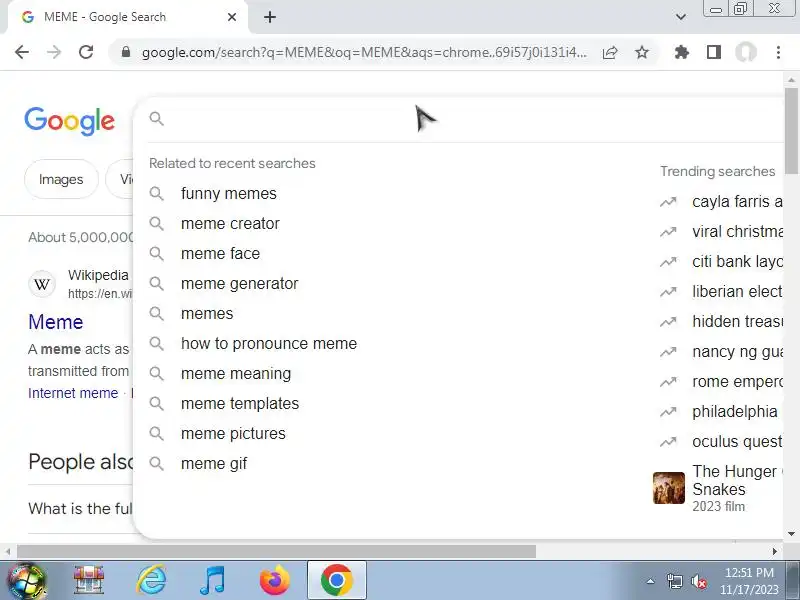Click the horizontal scrollbar thumb
The image size is (800, 600).
coord(277,552)
